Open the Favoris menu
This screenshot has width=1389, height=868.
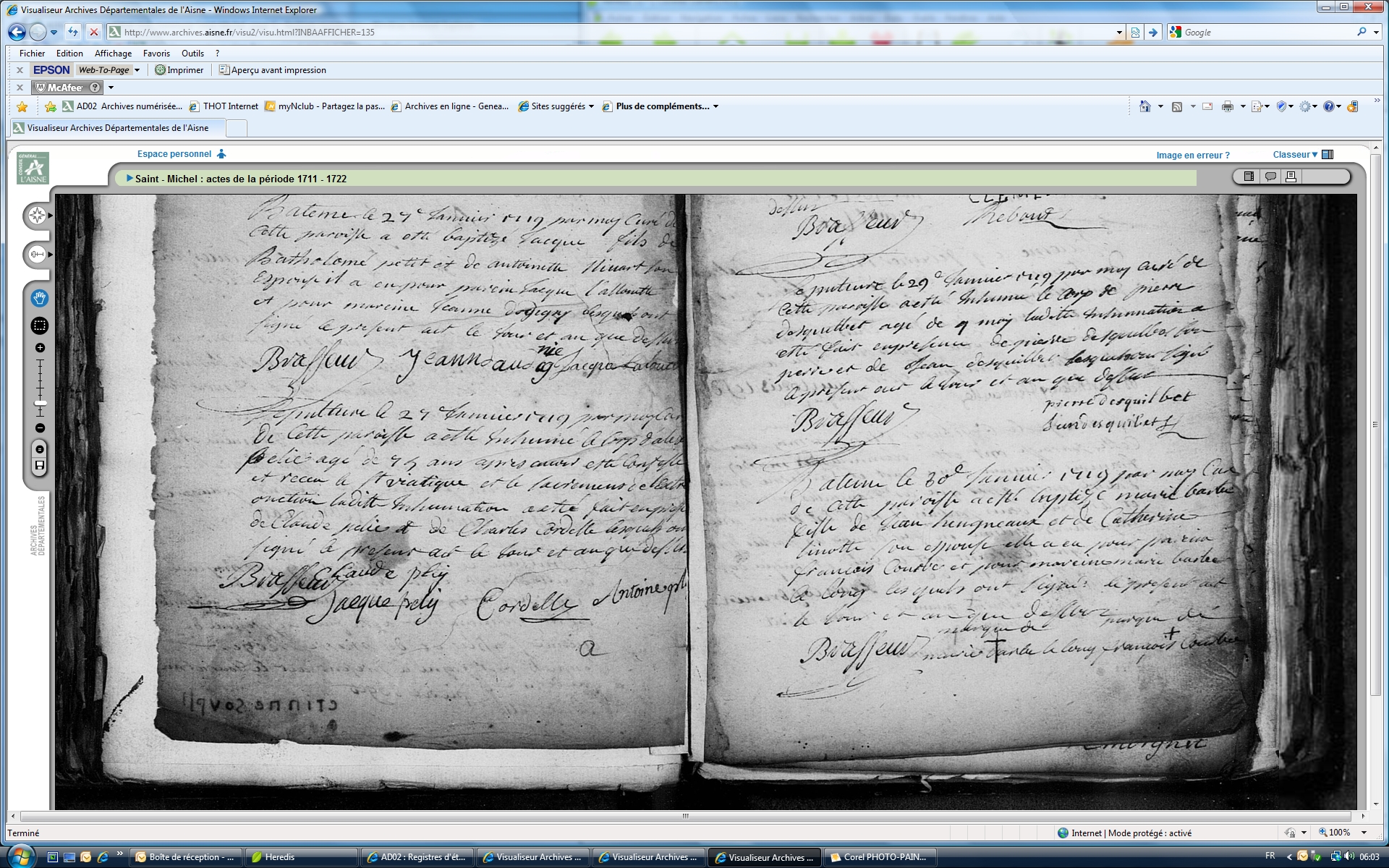156,54
